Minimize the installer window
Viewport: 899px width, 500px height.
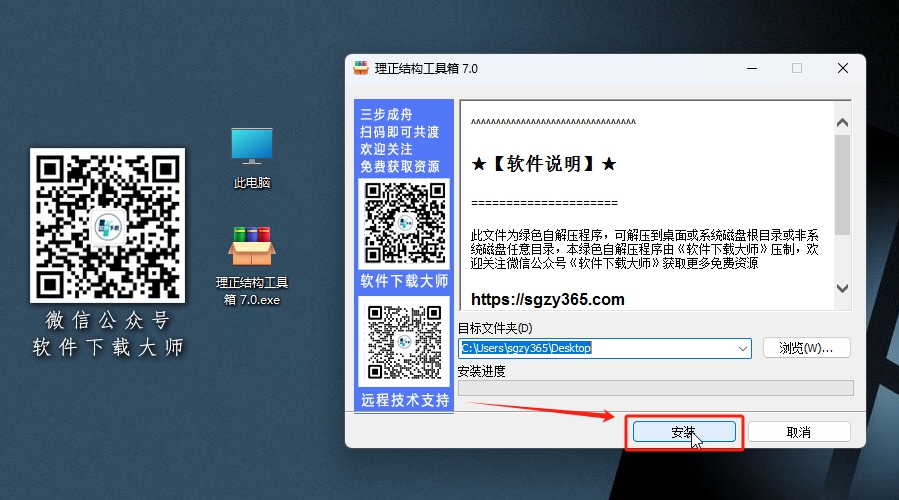752,68
